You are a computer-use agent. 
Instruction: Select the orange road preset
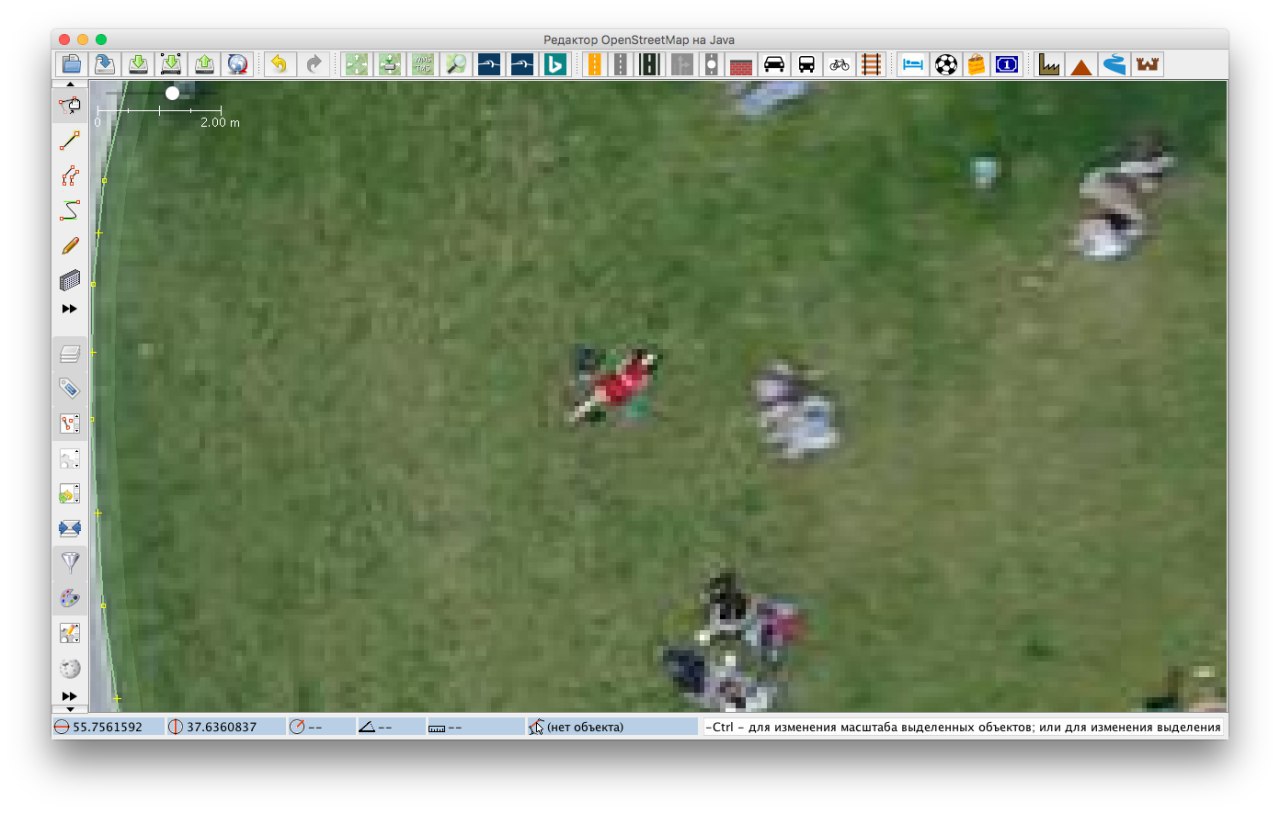tap(594, 64)
